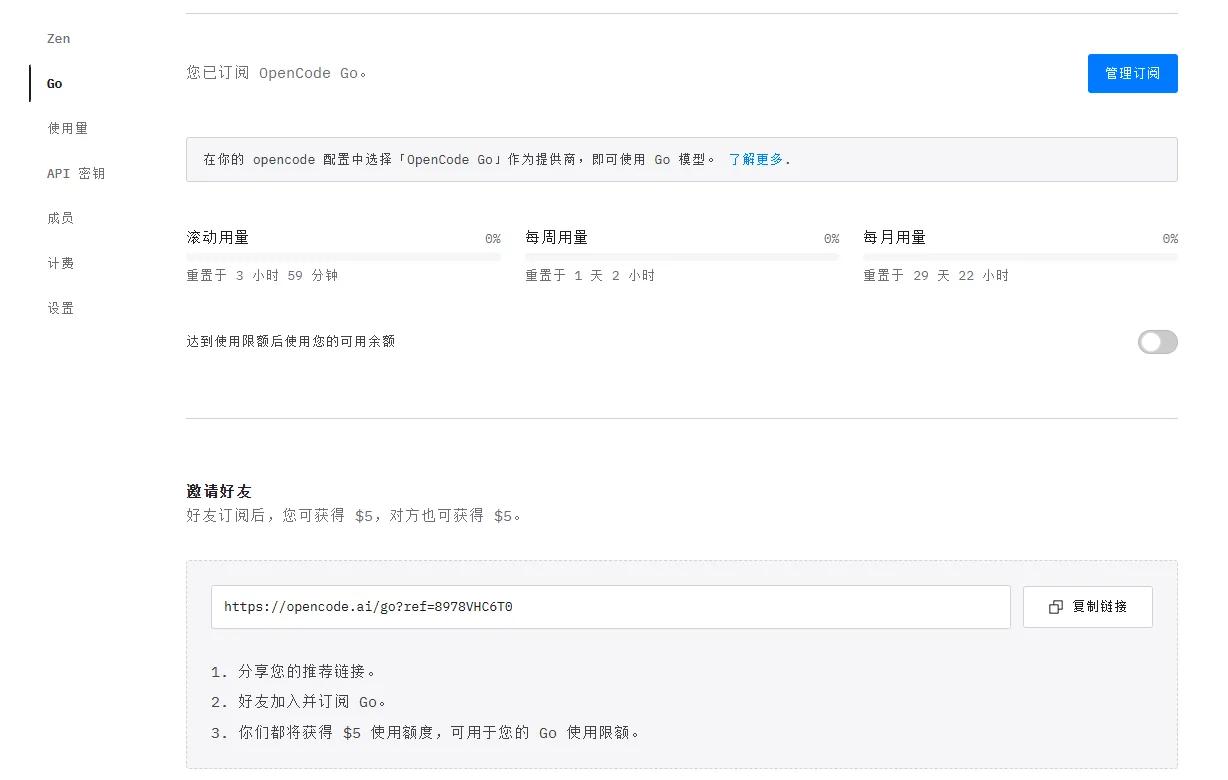Click the 达到使用限额后使用您的可用余额 label

[290, 342]
